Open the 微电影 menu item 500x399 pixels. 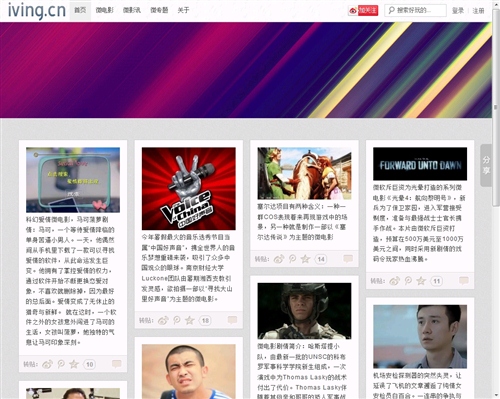tap(105, 10)
